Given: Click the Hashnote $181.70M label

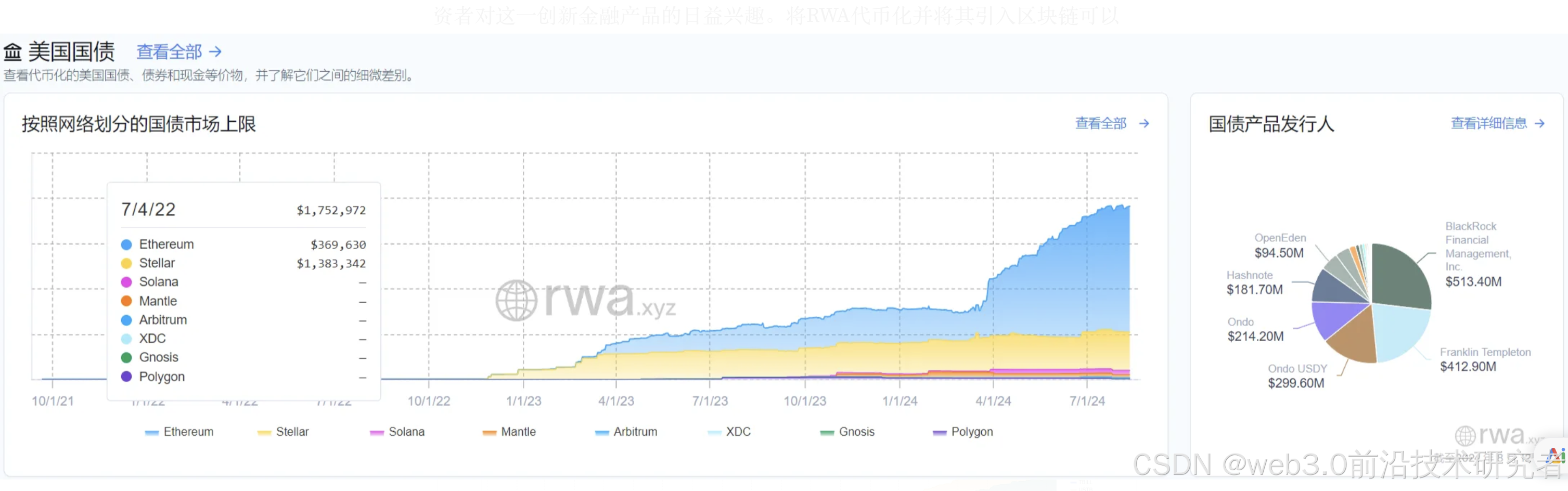Looking at the screenshot, I should tap(1254, 283).
